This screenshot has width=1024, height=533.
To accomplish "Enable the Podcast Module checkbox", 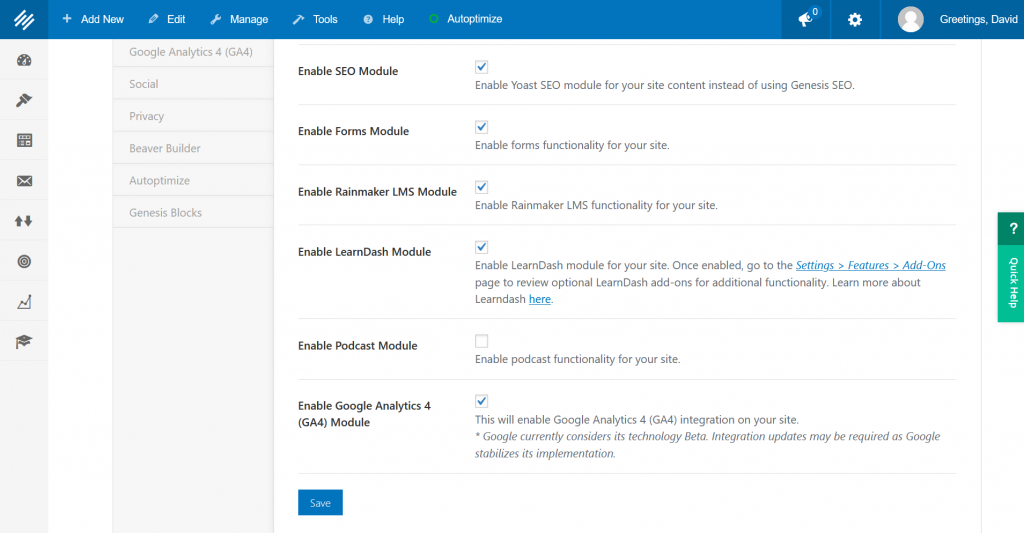I will 481,341.
